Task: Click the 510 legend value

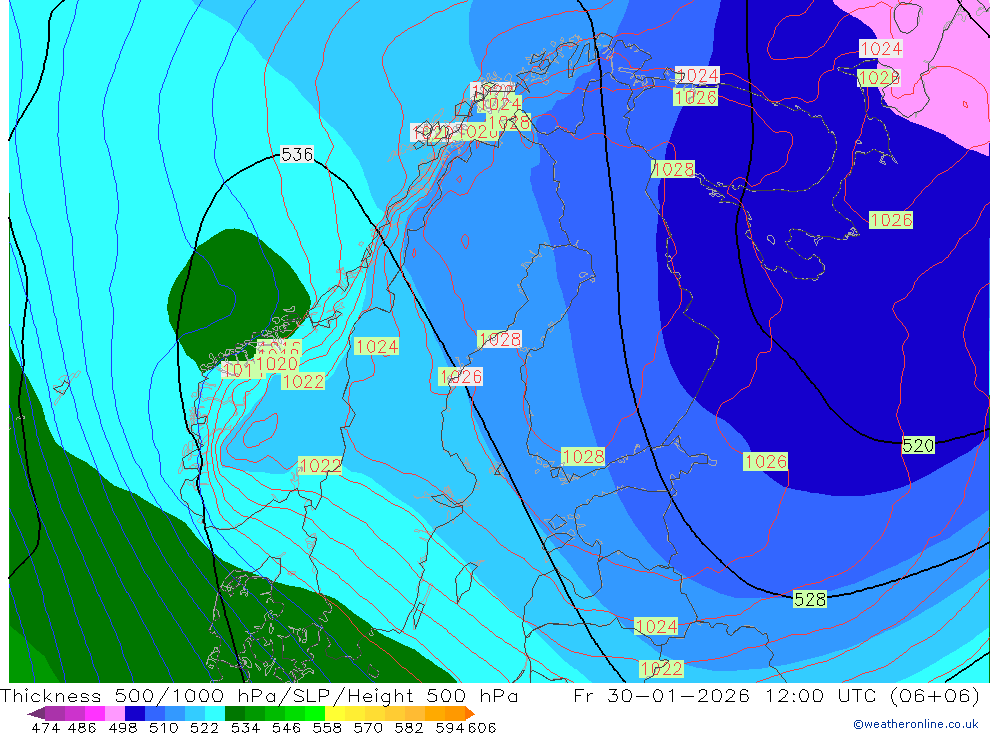Action: pos(163,728)
